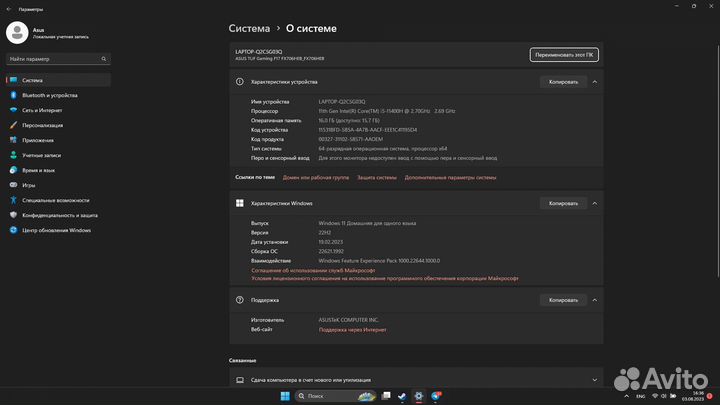Click update icon beside 'Центр обновления Windows'

coord(13,230)
